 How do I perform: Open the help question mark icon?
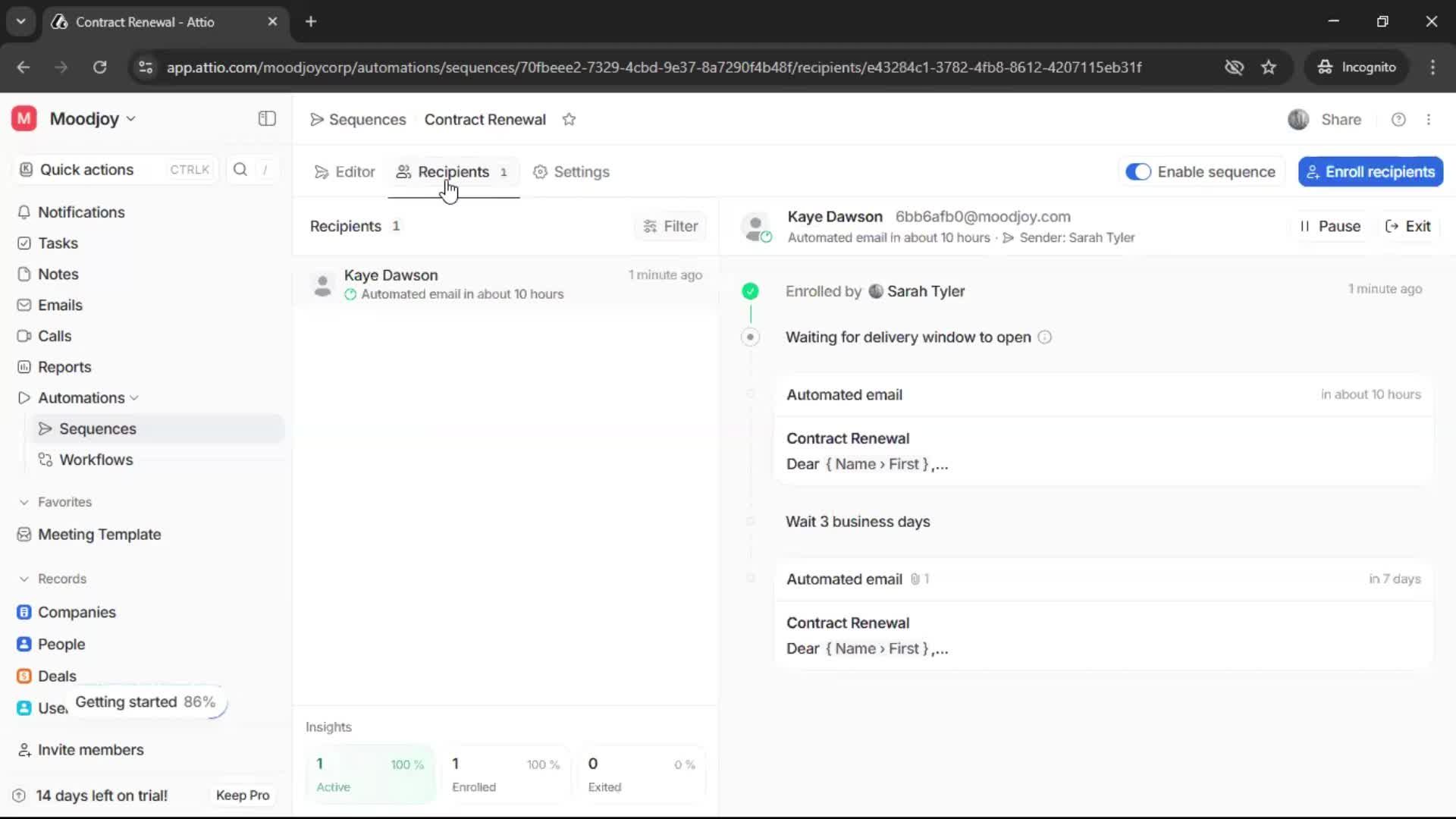pyautogui.click(x=1398, y=119)
